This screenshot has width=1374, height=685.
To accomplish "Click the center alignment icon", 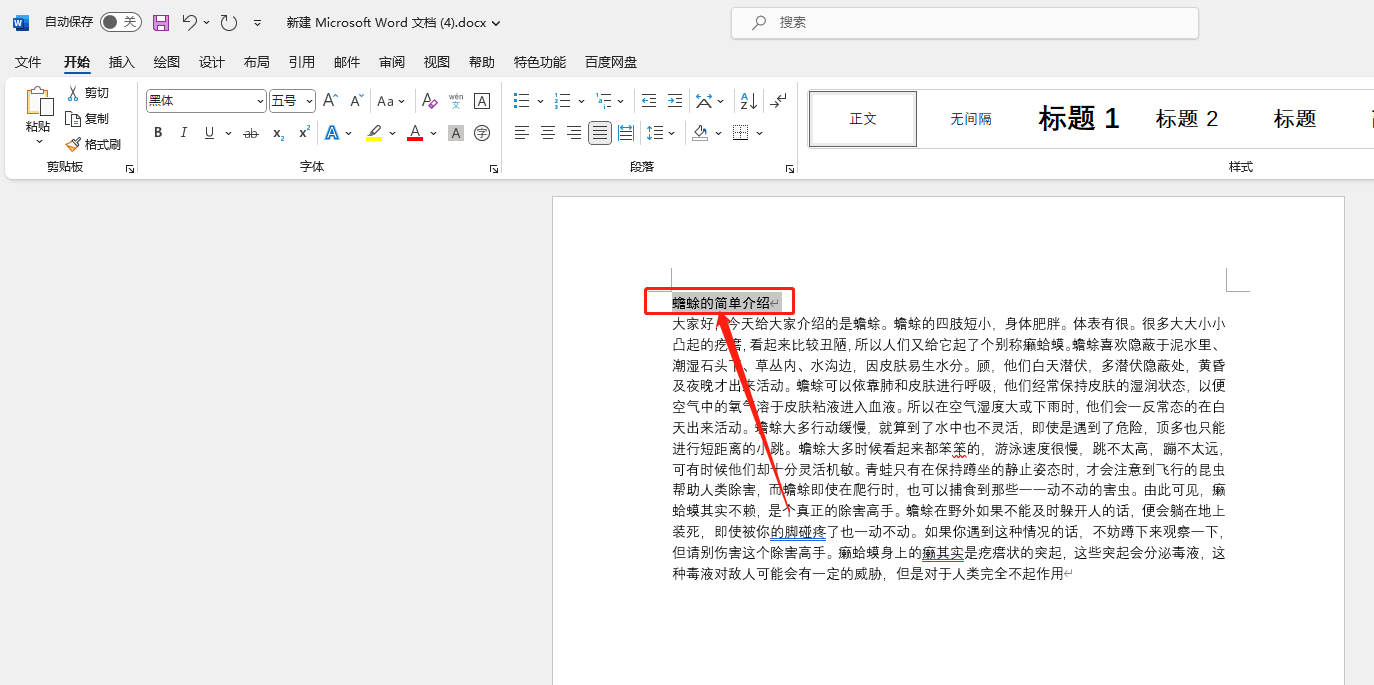I will point(546,132).
